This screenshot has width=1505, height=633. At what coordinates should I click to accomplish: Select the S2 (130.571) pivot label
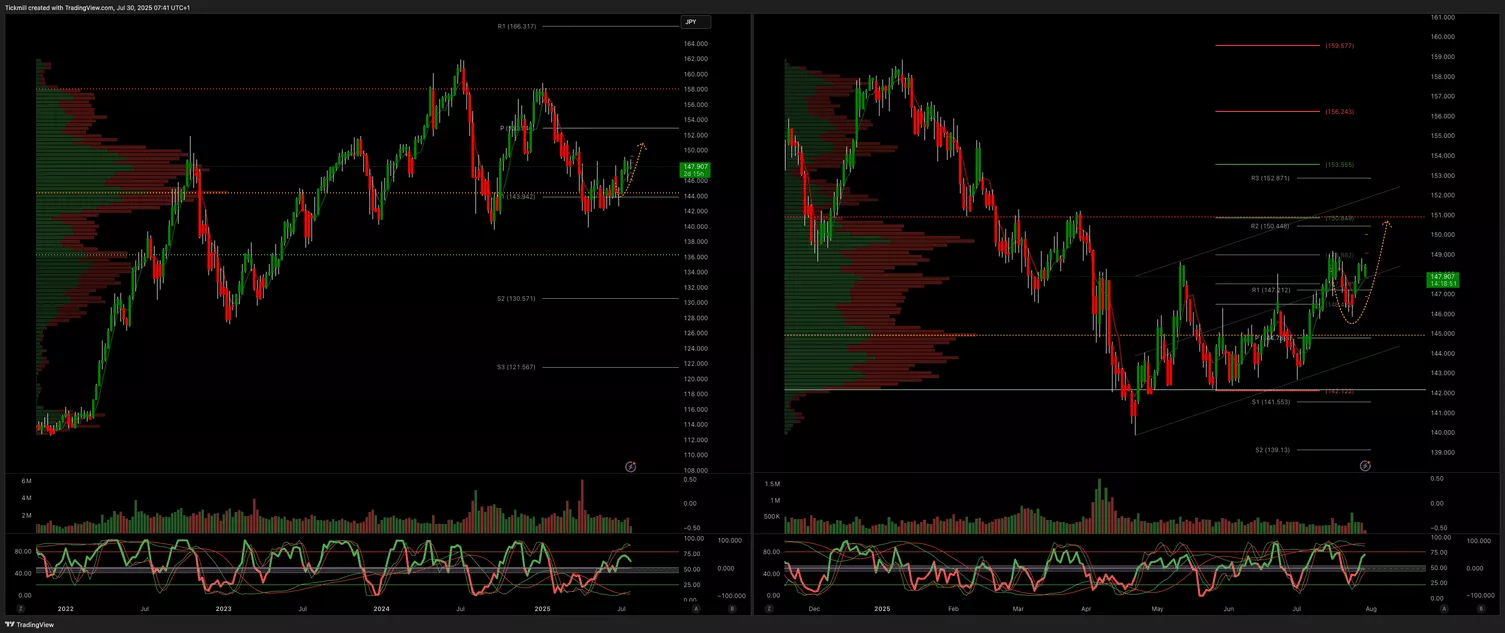click(x=516, y=298)
